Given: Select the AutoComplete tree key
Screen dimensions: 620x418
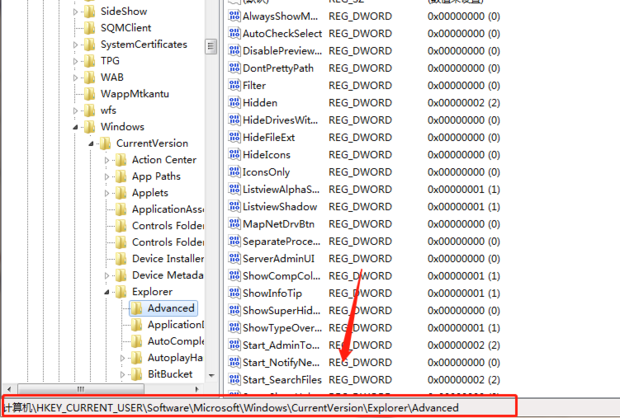Looking at the screenshot, I should tap(176, 341).
